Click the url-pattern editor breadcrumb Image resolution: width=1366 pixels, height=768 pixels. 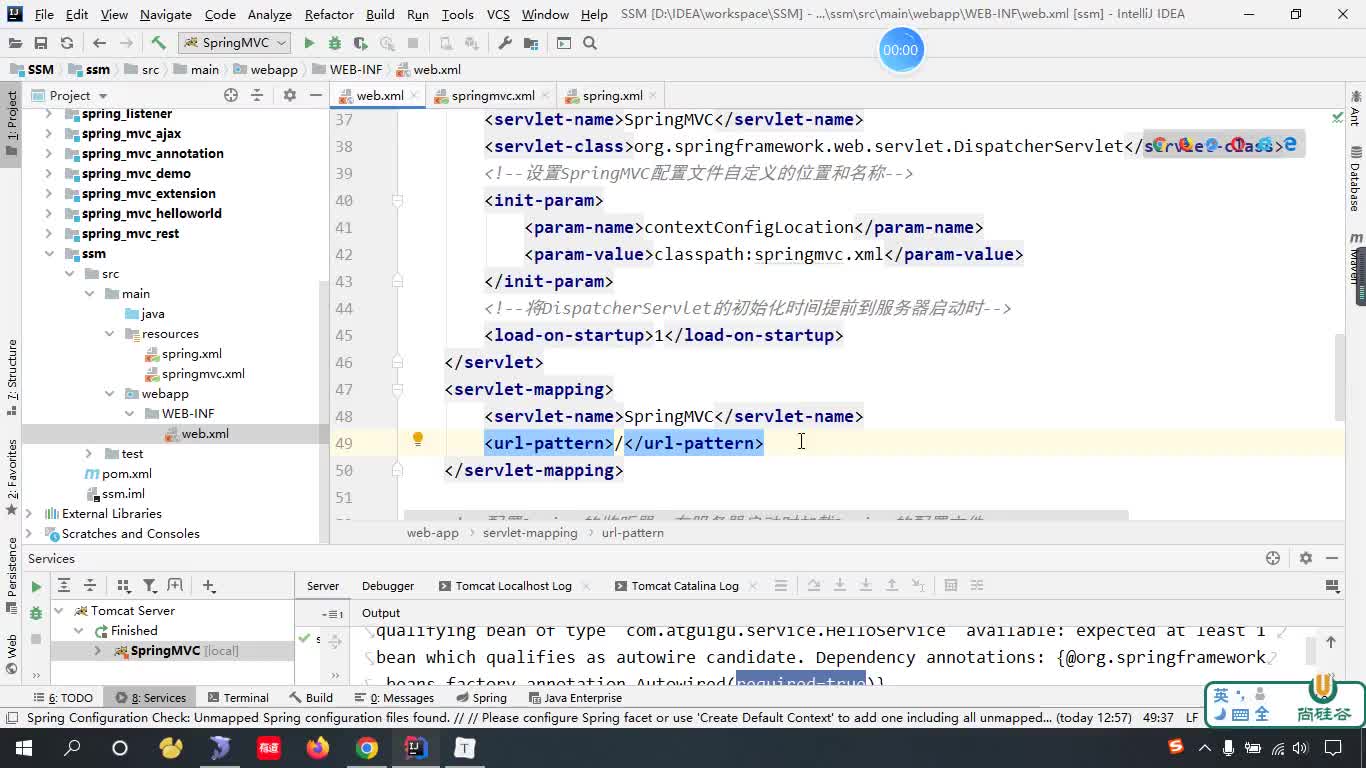[x=633, y=533]
